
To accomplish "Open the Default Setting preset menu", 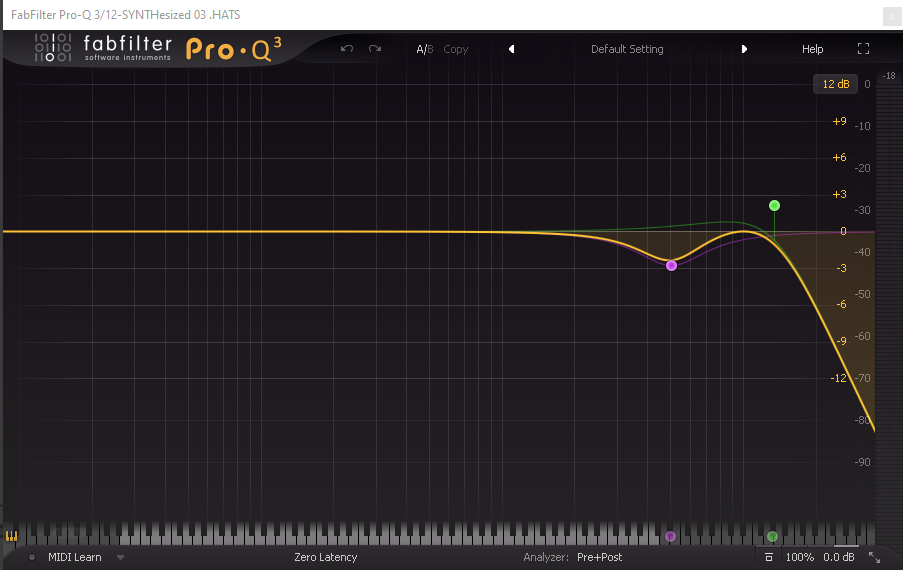I will (x=627, y=49).
